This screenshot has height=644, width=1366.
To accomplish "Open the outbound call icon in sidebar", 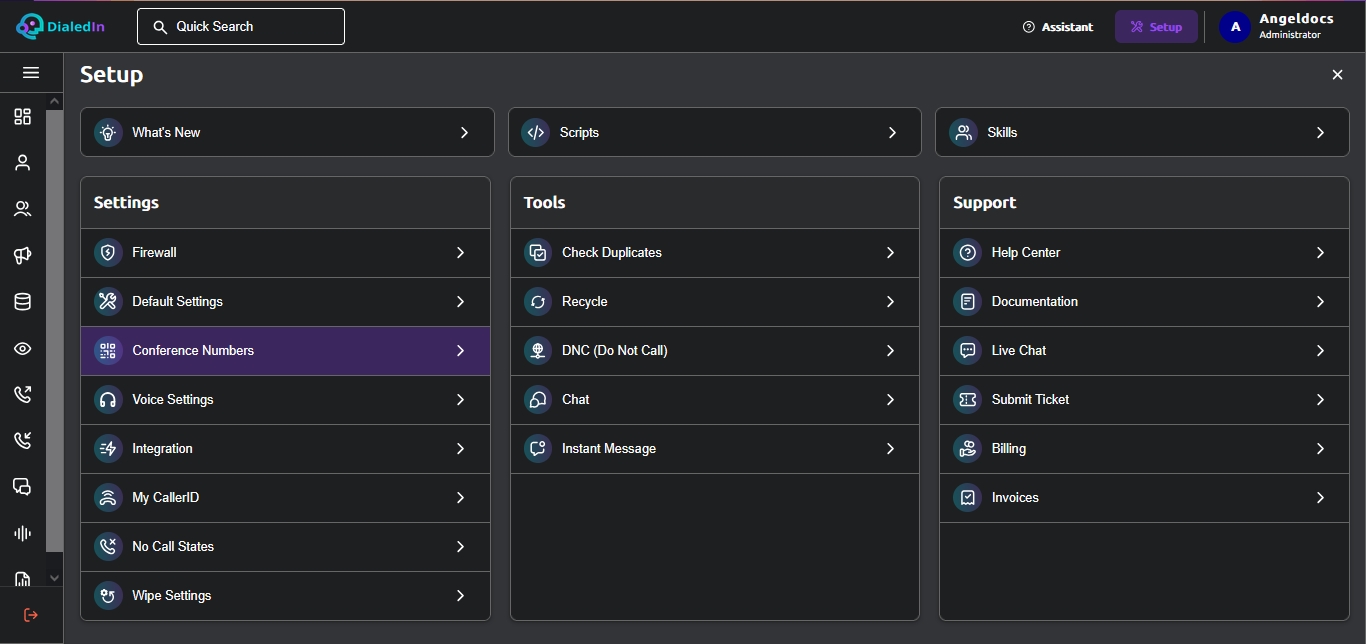I will point(22,394).
